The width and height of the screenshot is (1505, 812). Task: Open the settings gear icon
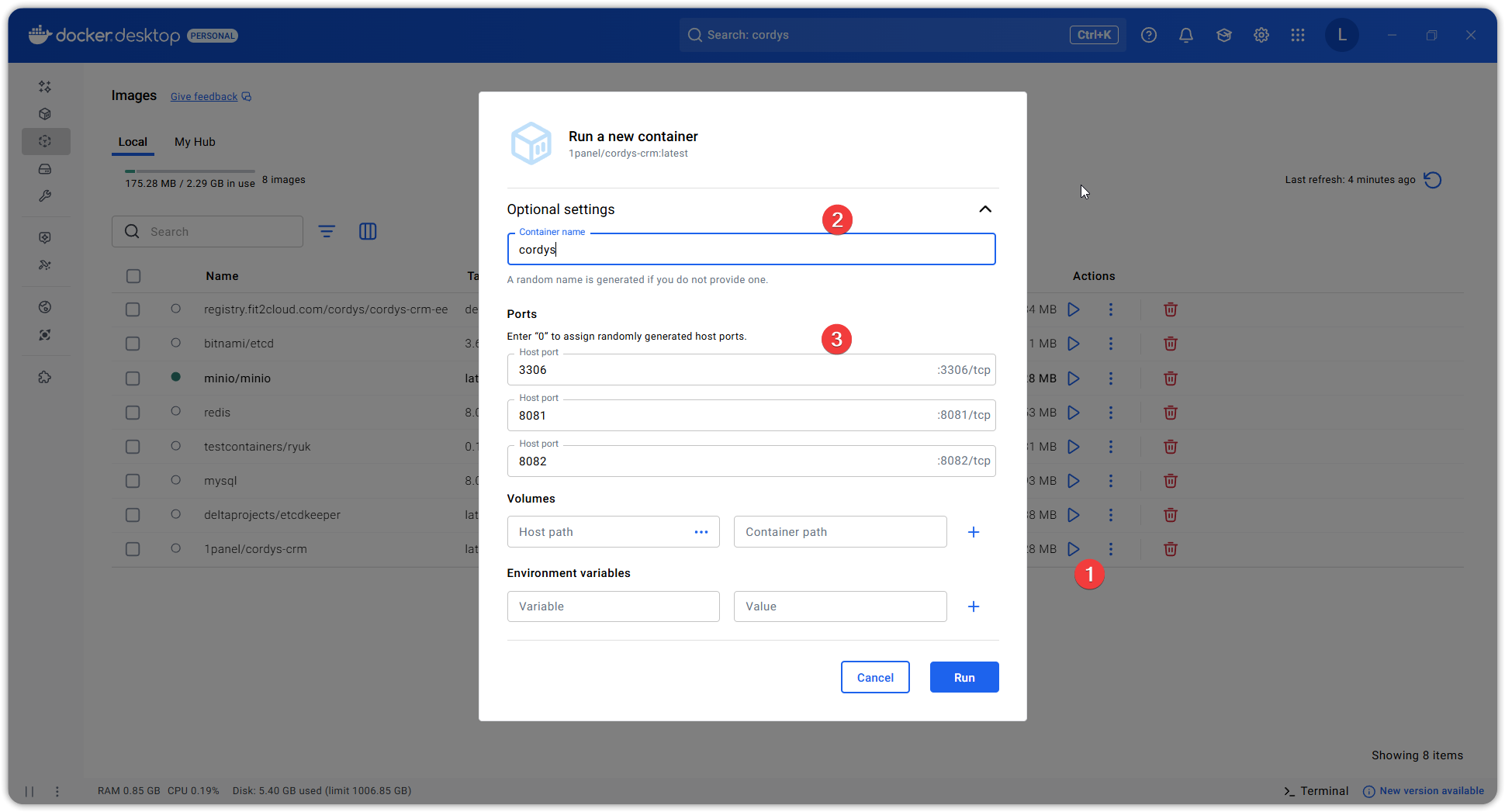coord(1261,35)
